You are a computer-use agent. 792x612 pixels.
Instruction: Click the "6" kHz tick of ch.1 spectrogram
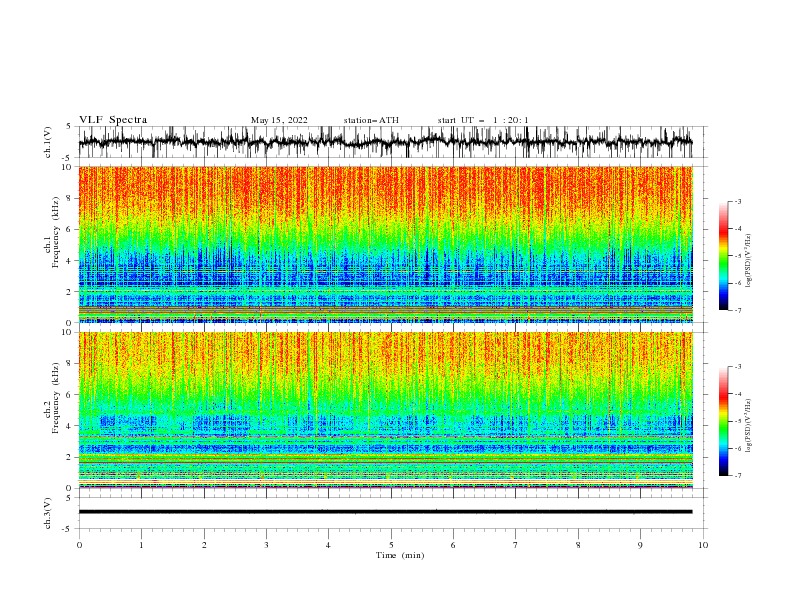pyautogui.click(x=70, y=229)
